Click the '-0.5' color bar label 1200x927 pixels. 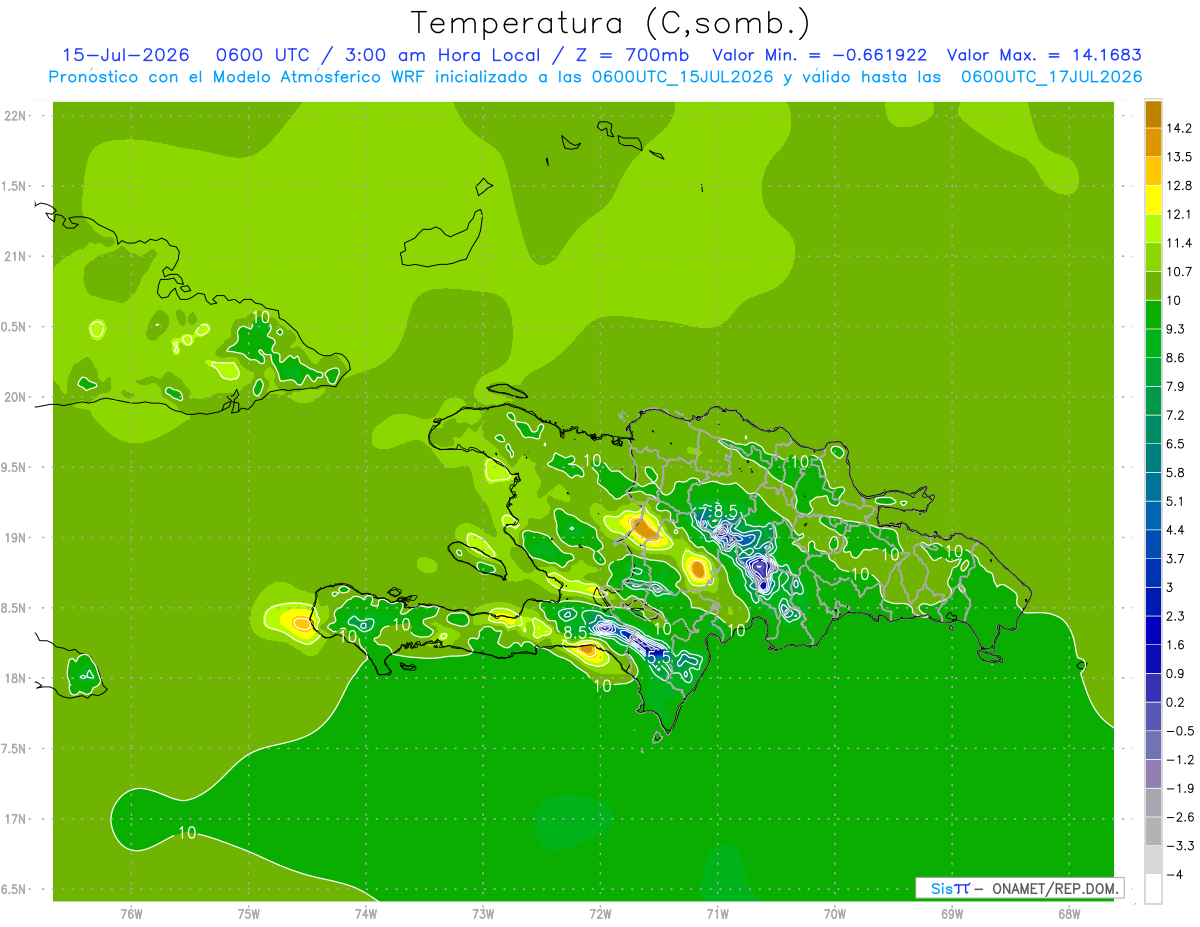1180,731
